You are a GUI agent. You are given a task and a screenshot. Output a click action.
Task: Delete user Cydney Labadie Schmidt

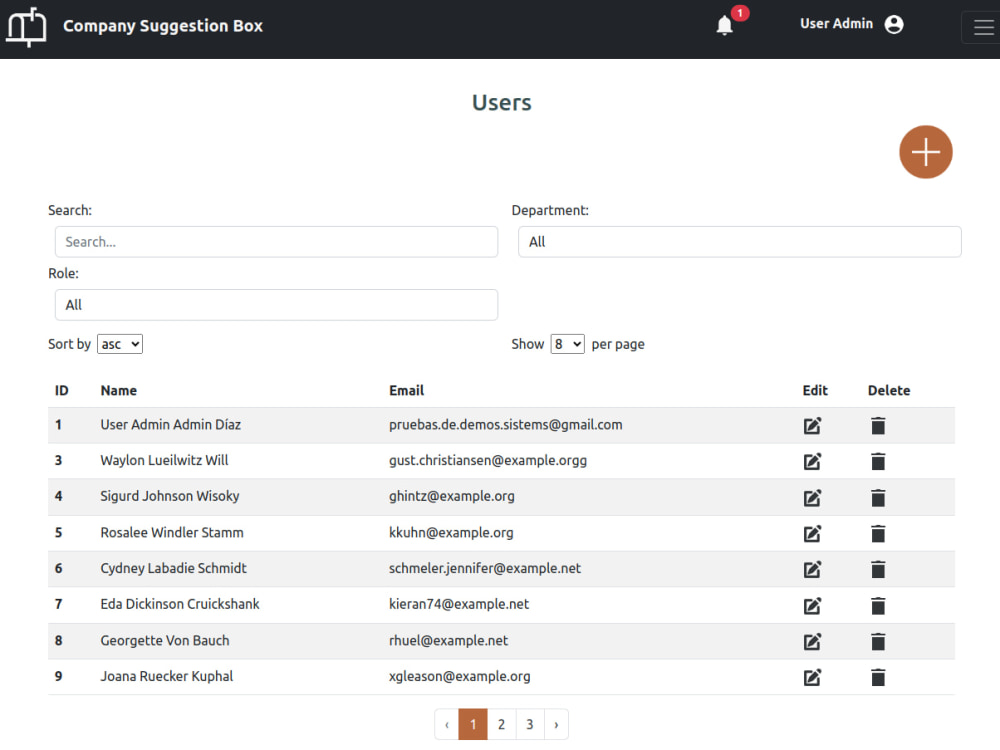[878, 569]
